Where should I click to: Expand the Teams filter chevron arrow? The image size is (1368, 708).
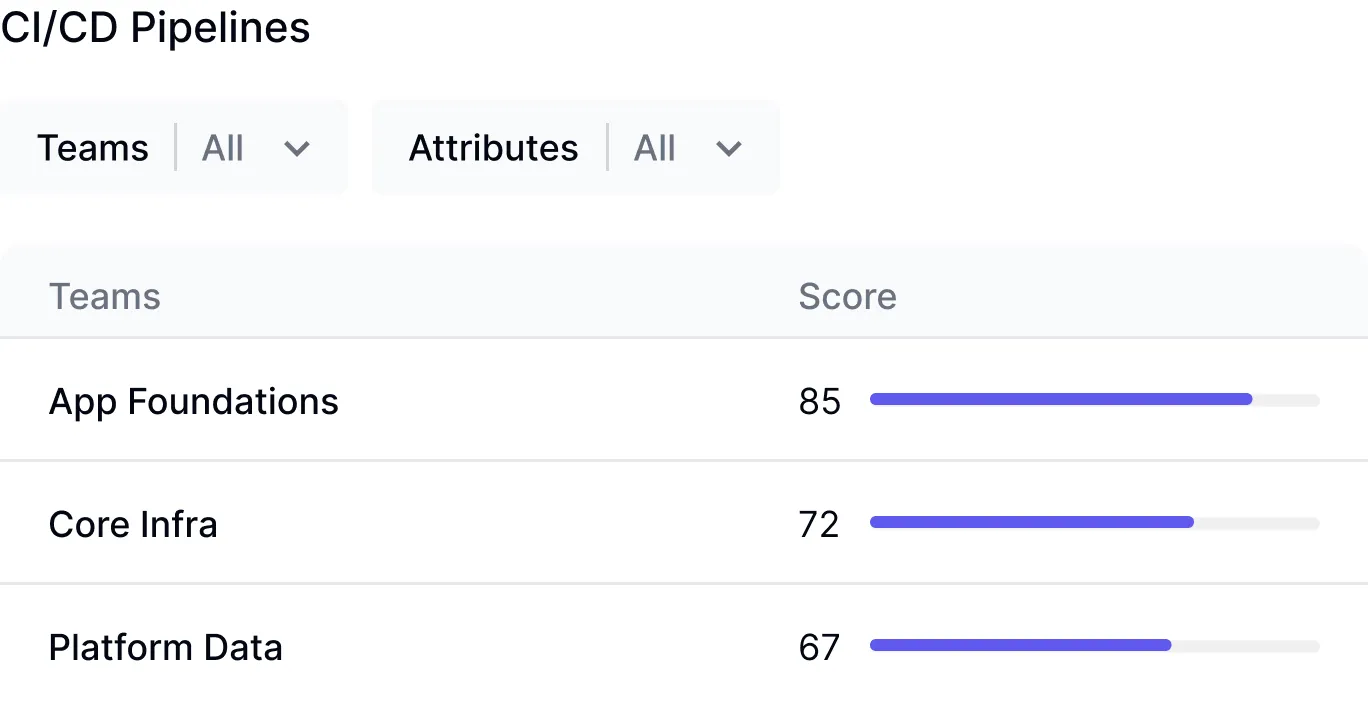click(297, 149)
